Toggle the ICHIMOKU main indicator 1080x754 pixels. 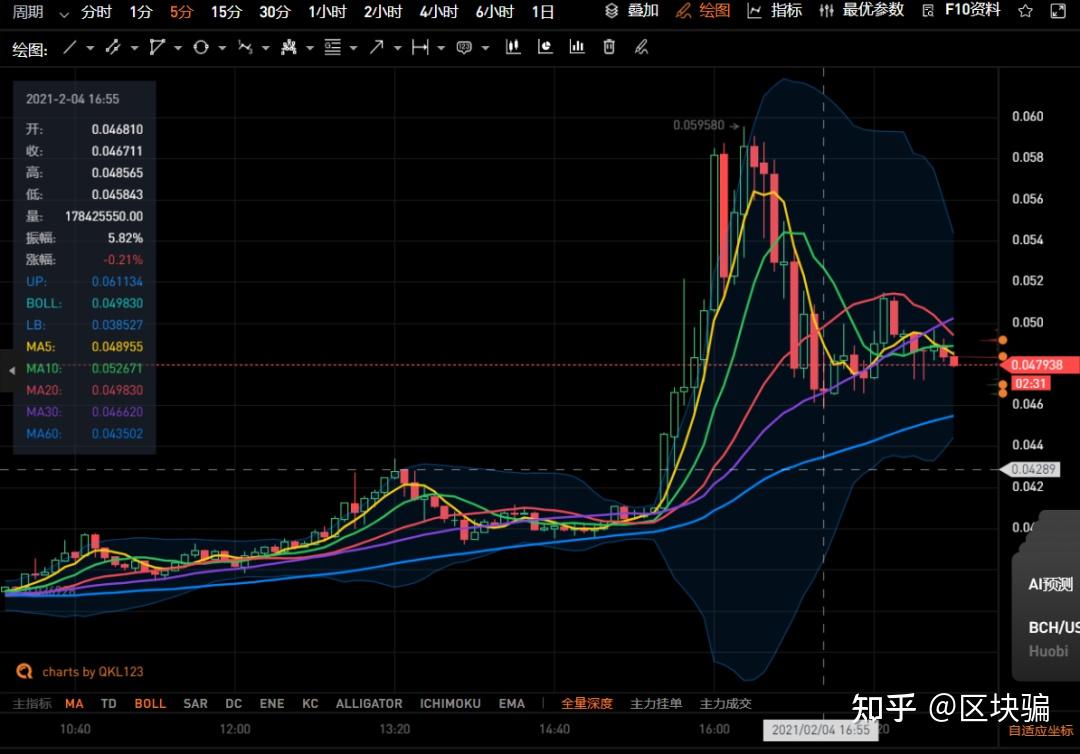pos(450,704)
